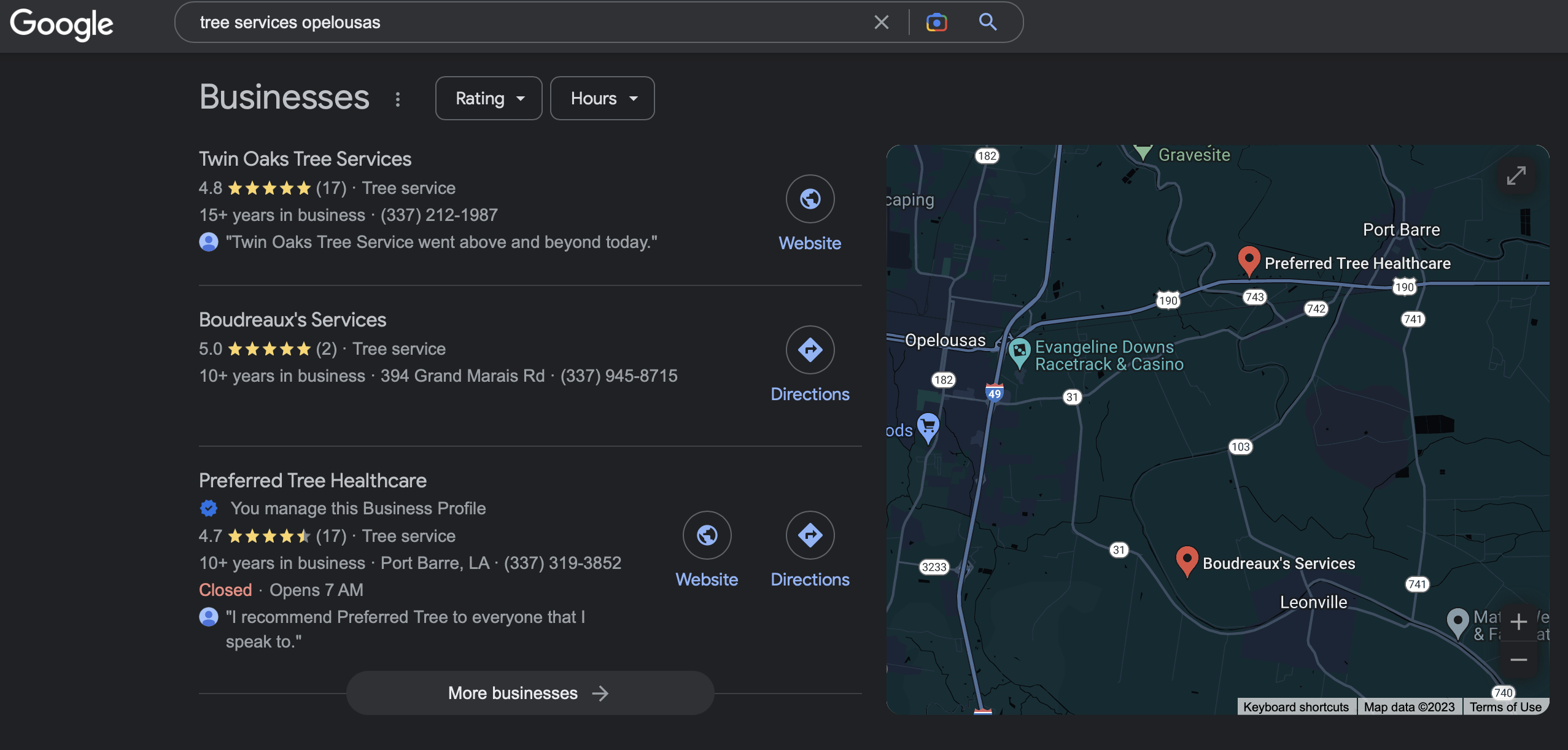Click the More businesses button
Screen dimensions: 1568x750
click(530, 693)
